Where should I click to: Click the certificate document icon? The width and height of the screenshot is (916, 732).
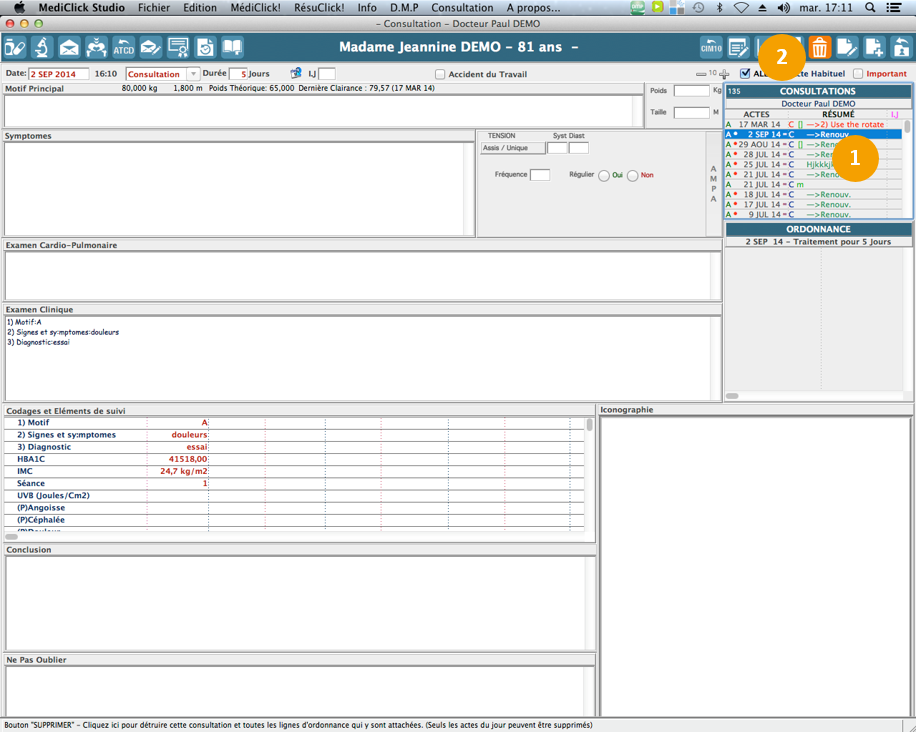(178, 48)
